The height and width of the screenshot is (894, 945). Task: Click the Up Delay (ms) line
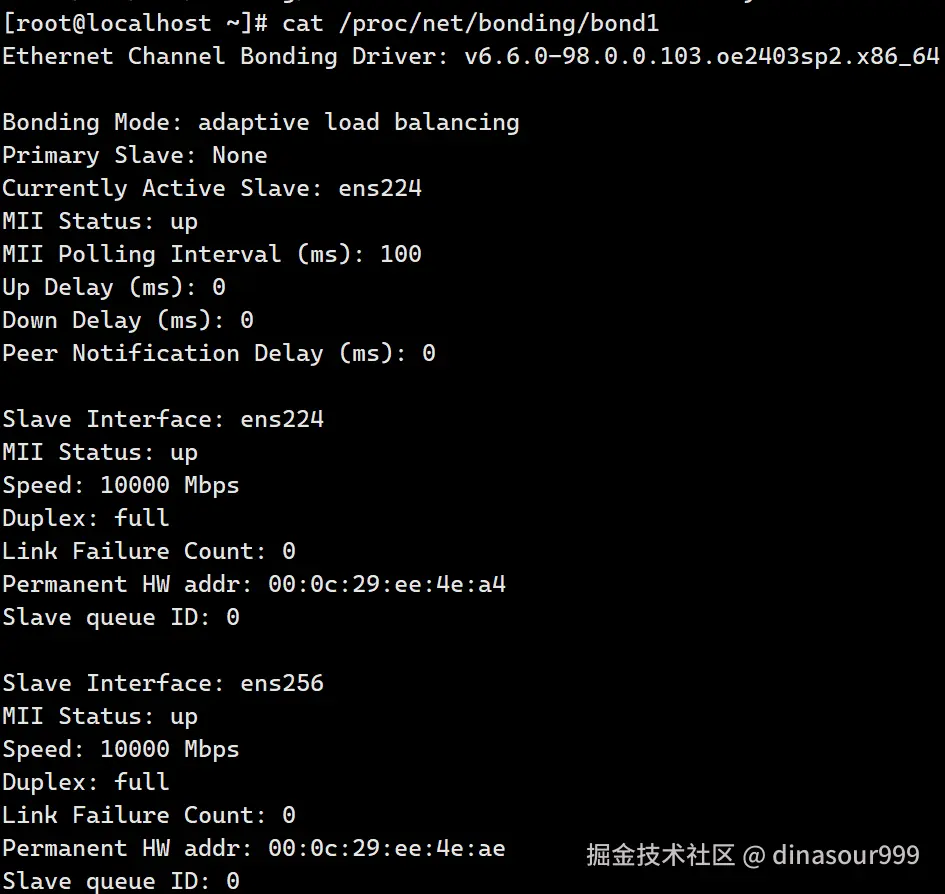[x=113, y=287]
